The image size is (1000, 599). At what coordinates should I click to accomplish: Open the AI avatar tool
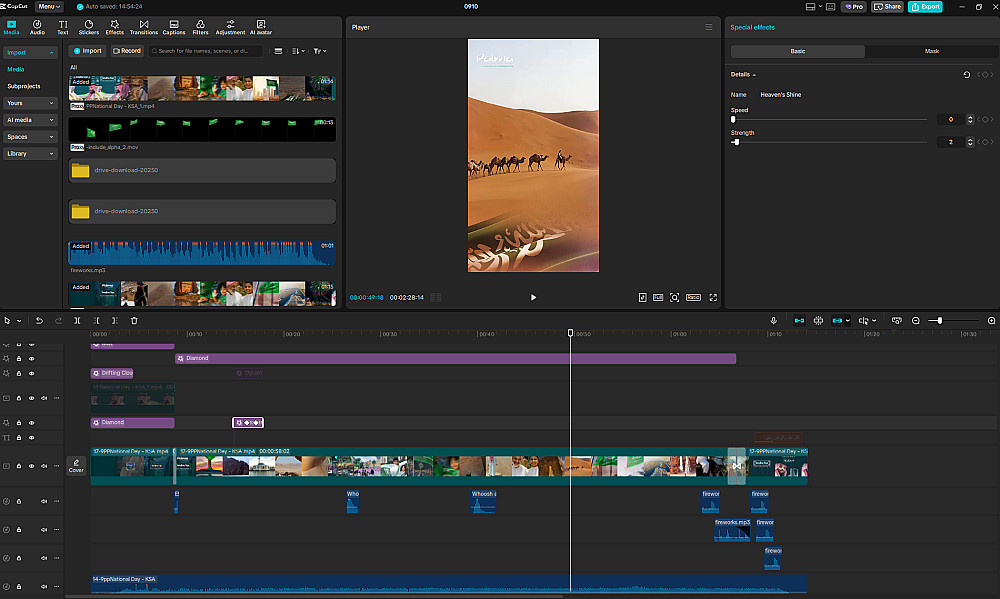pyautogui.click(x=260, y=26)
